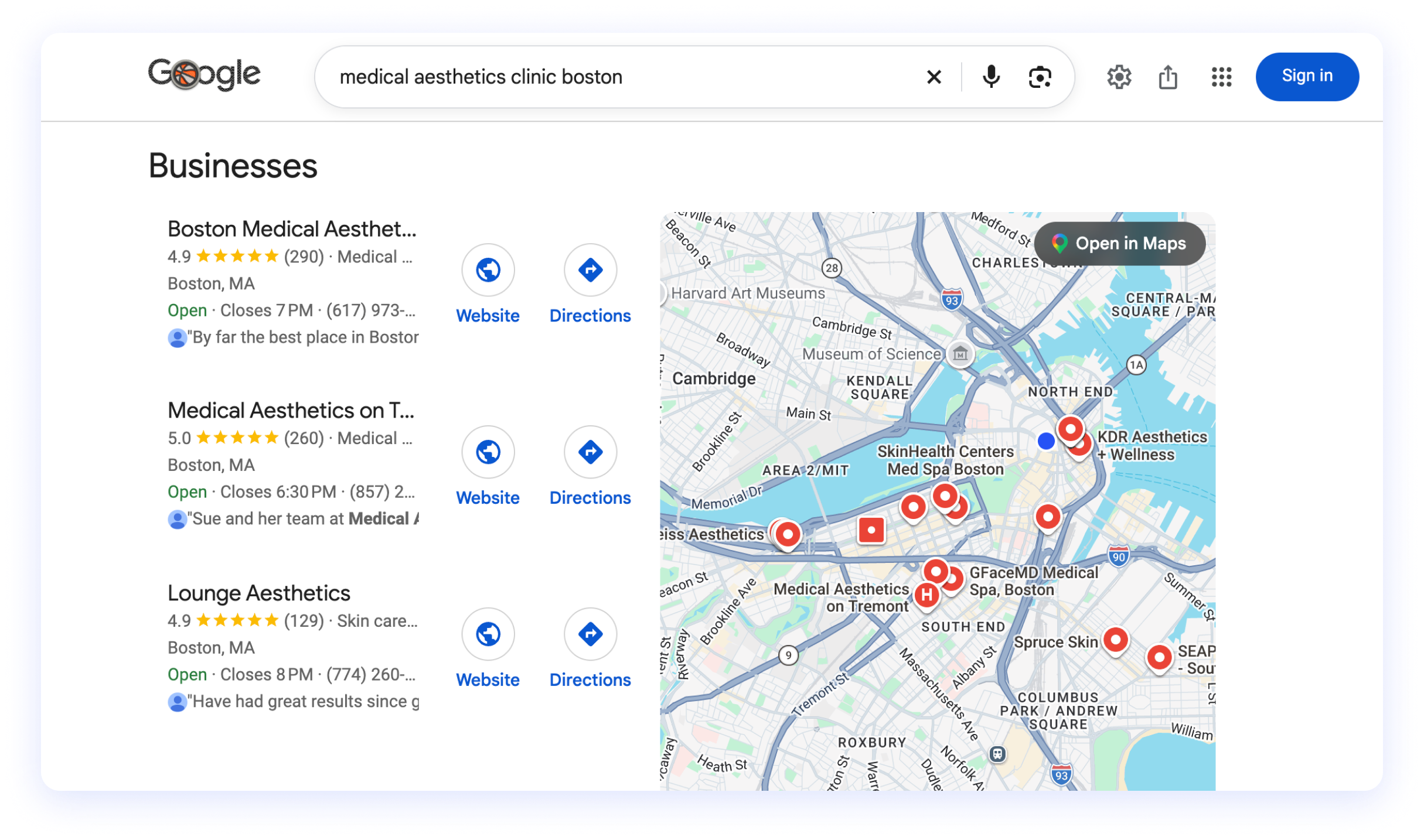Click the Businesses heading
1424x840 pixels.
click(x=233, y=166)
